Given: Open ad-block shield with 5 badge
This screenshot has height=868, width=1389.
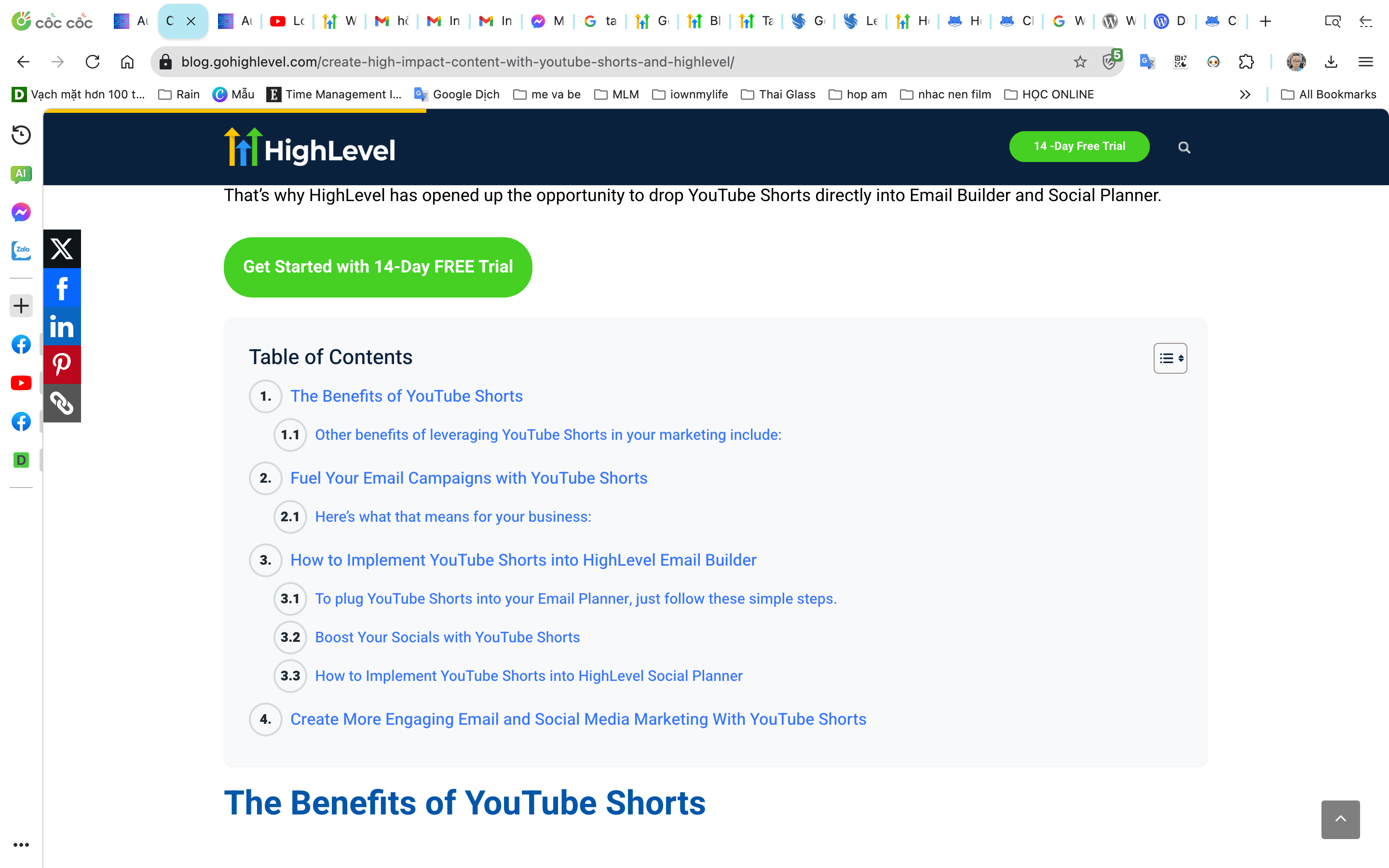Looking at the screenshot, I should [x=1111, y=61].
